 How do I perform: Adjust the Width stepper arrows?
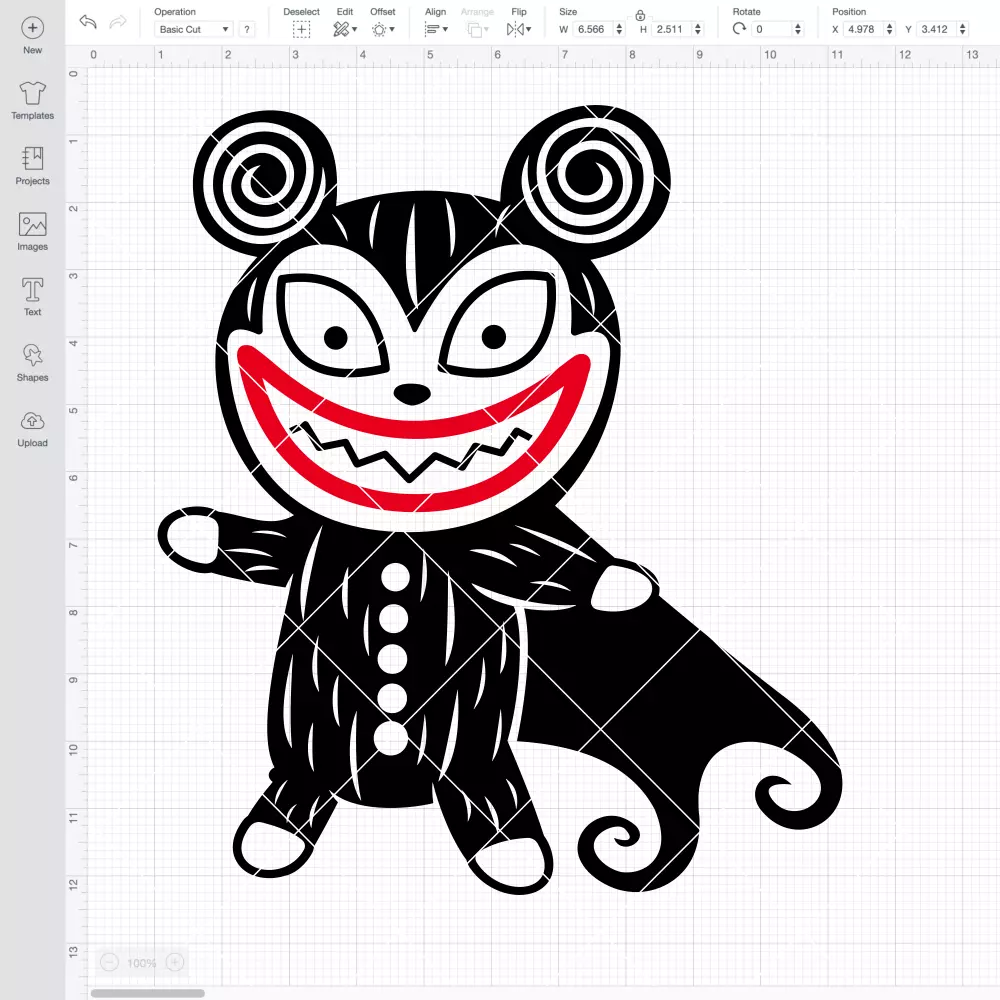point(619,29)
